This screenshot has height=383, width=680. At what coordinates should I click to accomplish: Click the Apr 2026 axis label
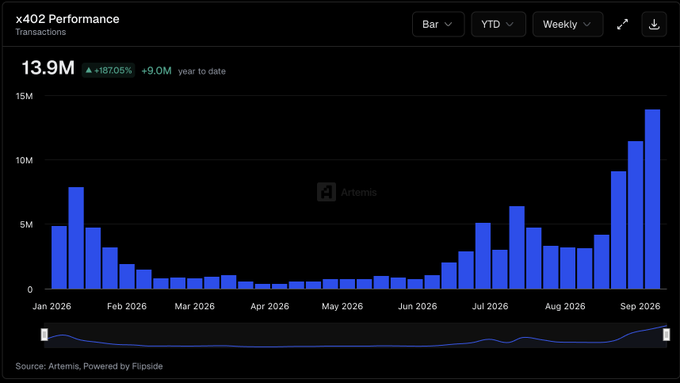[x=270, y=306]
